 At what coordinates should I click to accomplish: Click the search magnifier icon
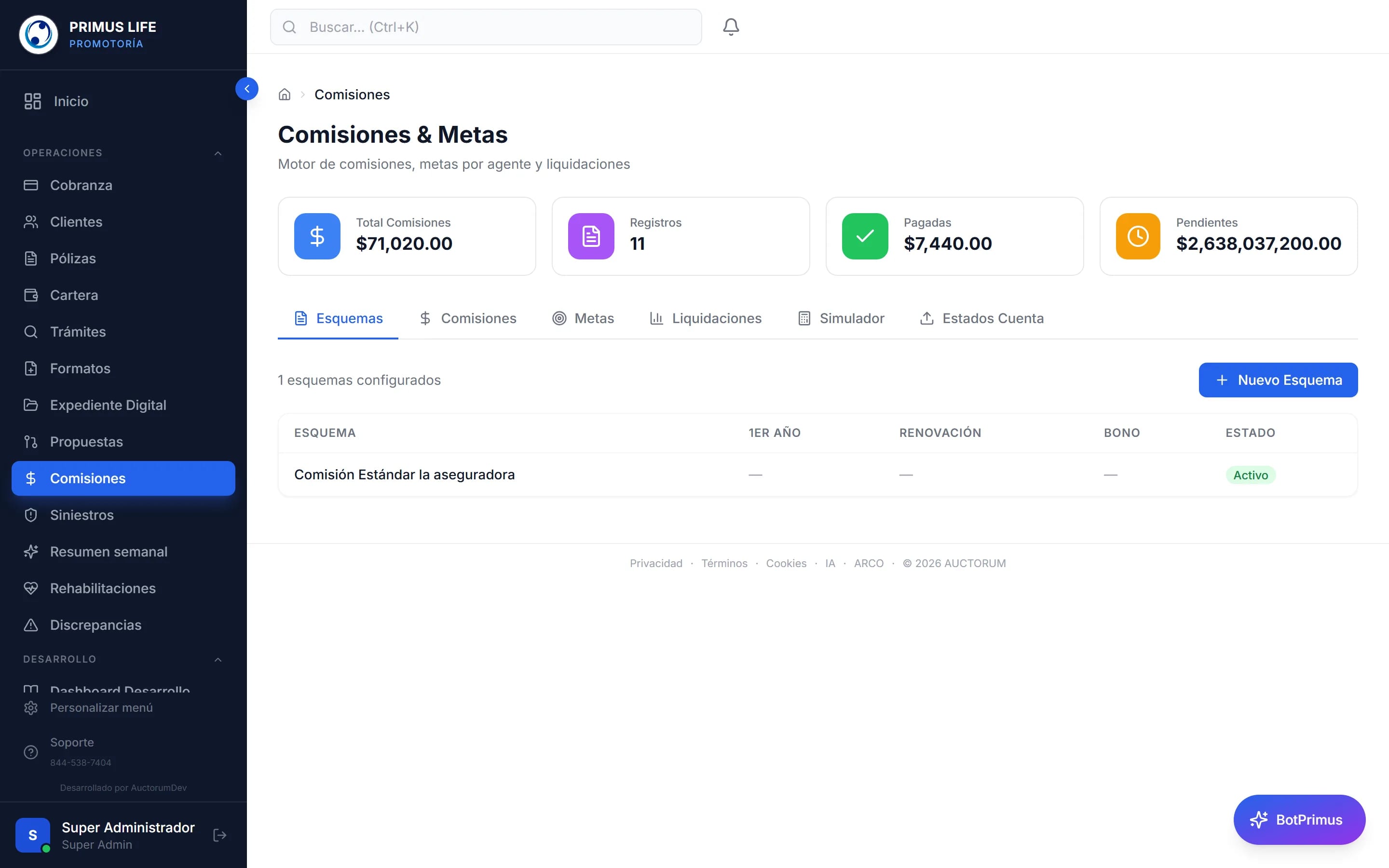point(289,27)
